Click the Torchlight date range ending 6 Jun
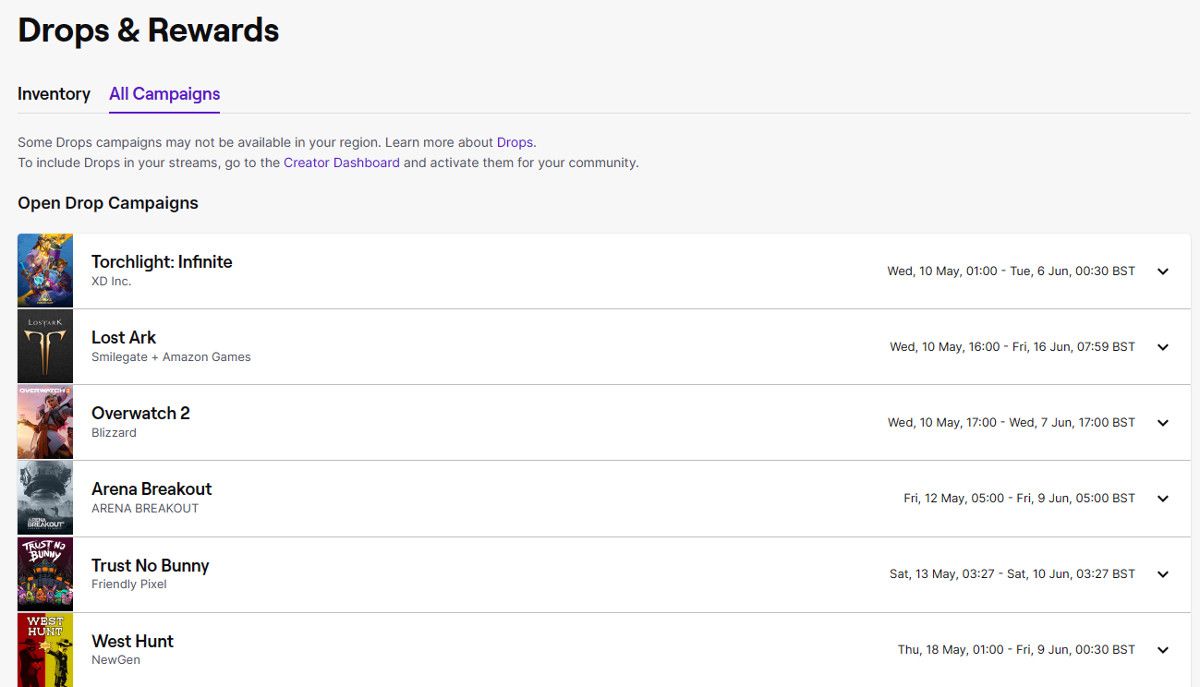1200x687 pixels. click(1011, 271)
